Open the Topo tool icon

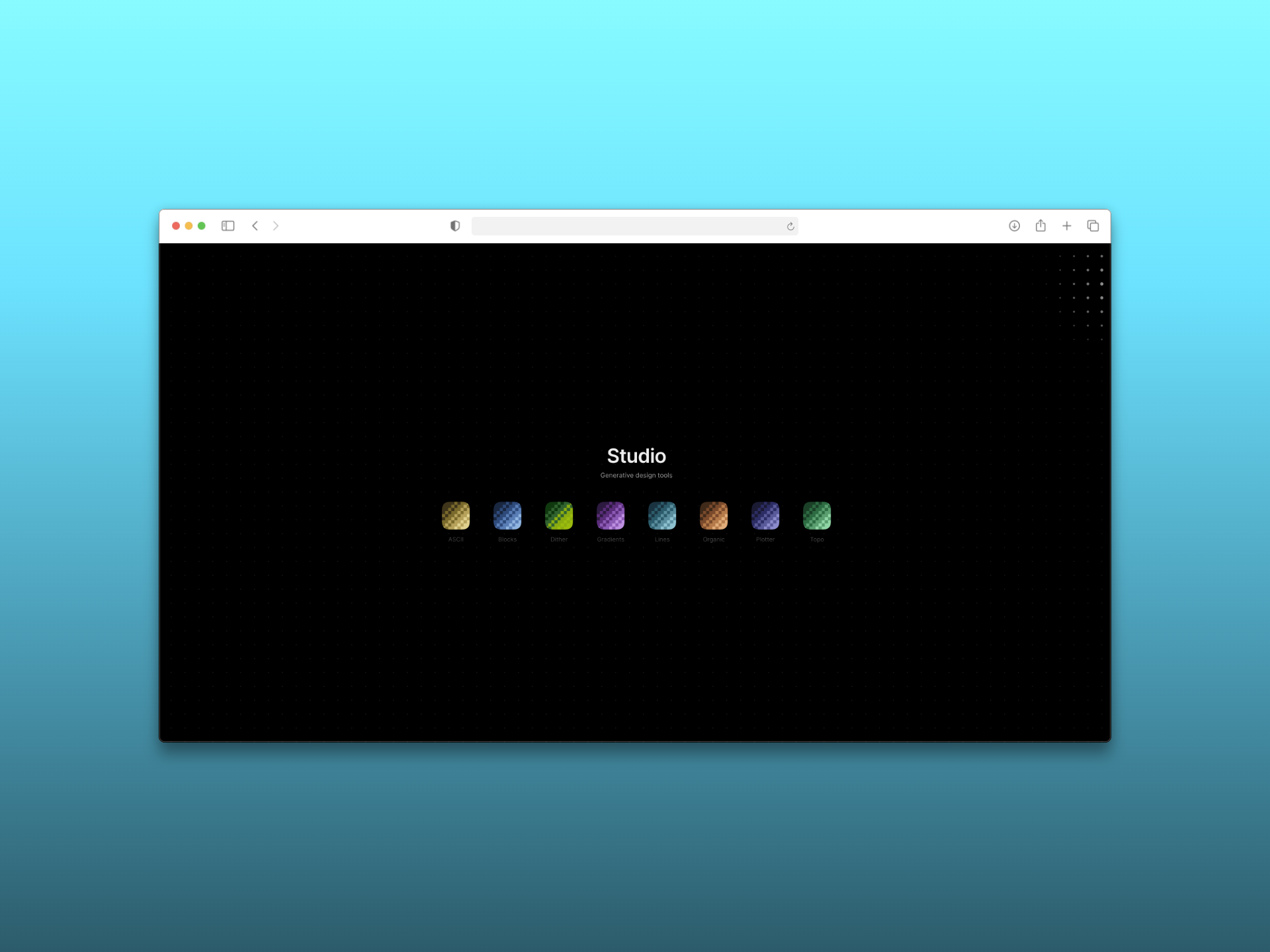[x=817, y=516]
